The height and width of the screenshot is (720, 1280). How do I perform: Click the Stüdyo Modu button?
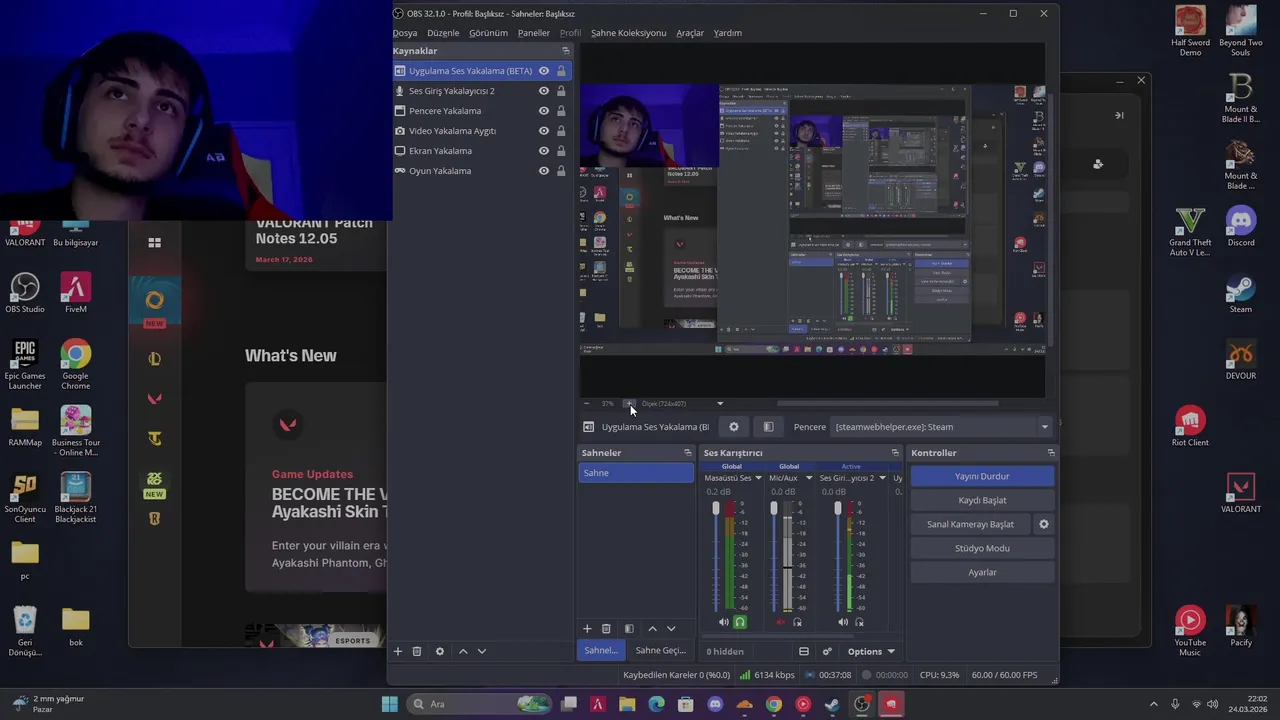pyautogui.click(x=982, y=548)
